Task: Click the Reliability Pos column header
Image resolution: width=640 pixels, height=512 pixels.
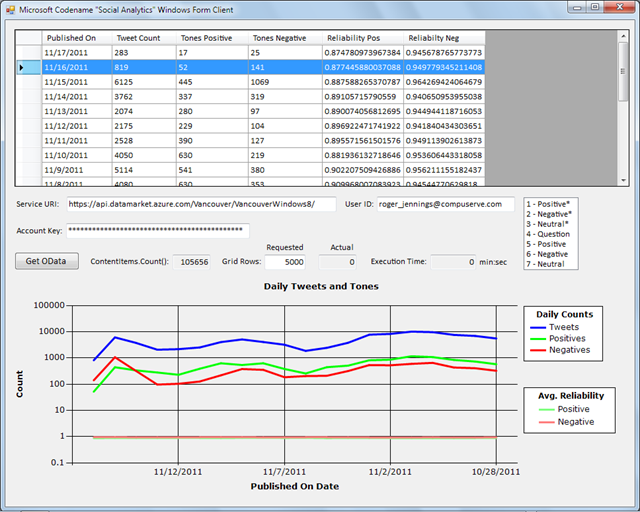Action: [x=361, y=37]
